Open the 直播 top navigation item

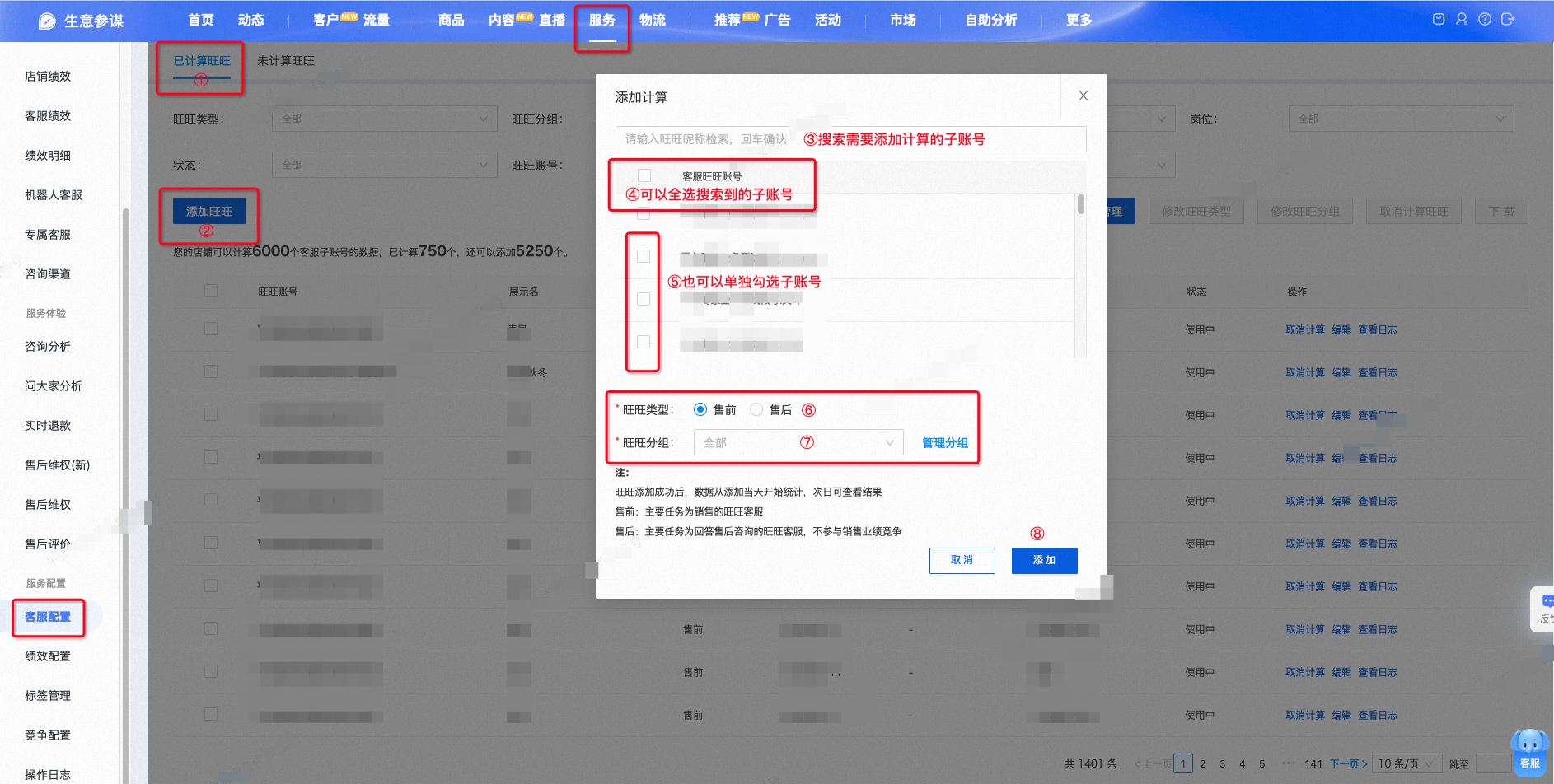point(552,21)
